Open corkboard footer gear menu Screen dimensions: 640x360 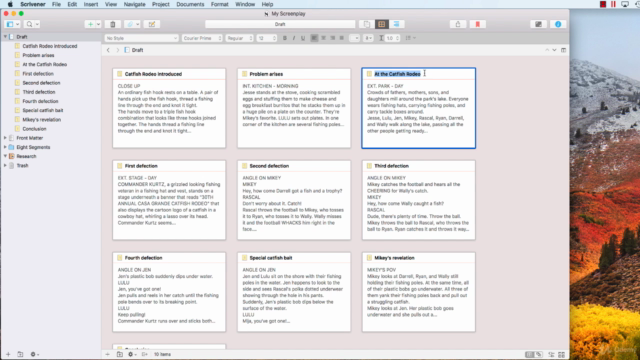132,354
